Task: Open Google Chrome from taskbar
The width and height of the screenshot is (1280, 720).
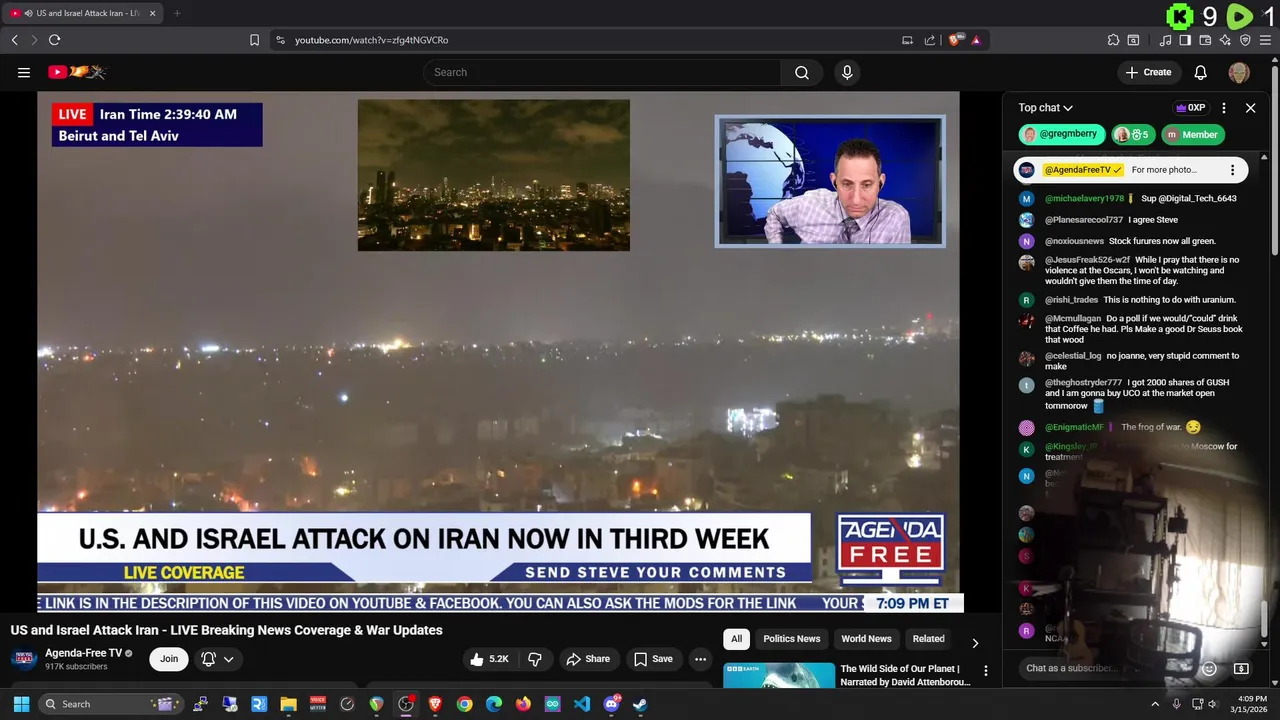Action: click(x=464, y=704)
